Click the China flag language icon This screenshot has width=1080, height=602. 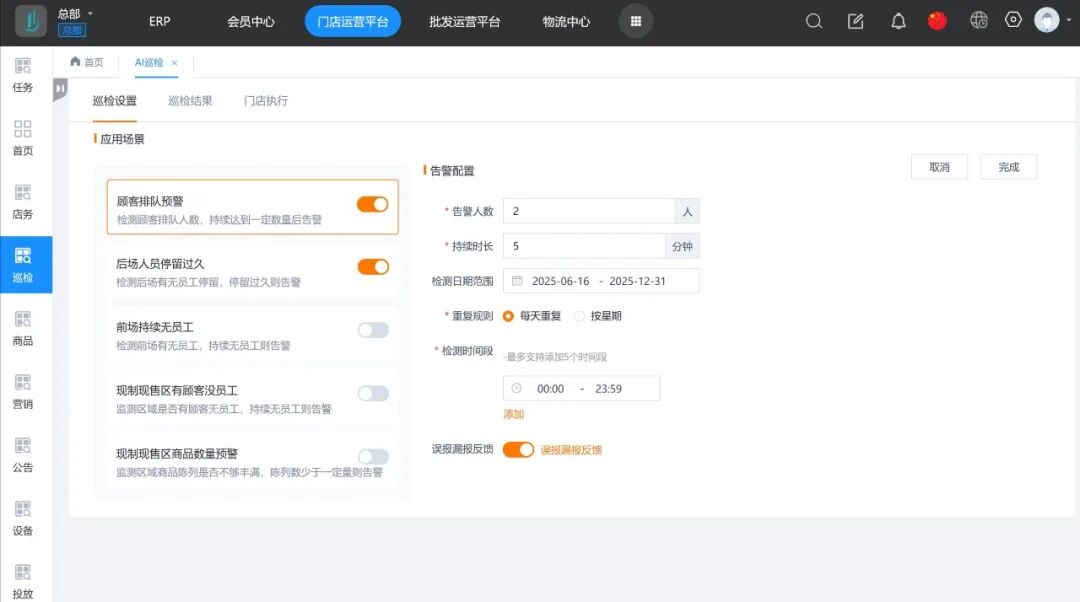click(937, 21)
